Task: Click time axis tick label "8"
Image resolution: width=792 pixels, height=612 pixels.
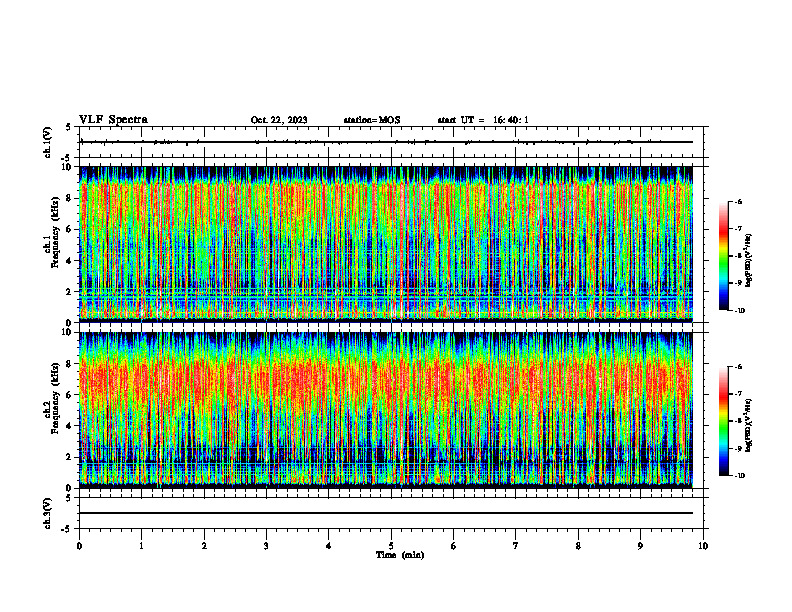Action: pos(578,546)
